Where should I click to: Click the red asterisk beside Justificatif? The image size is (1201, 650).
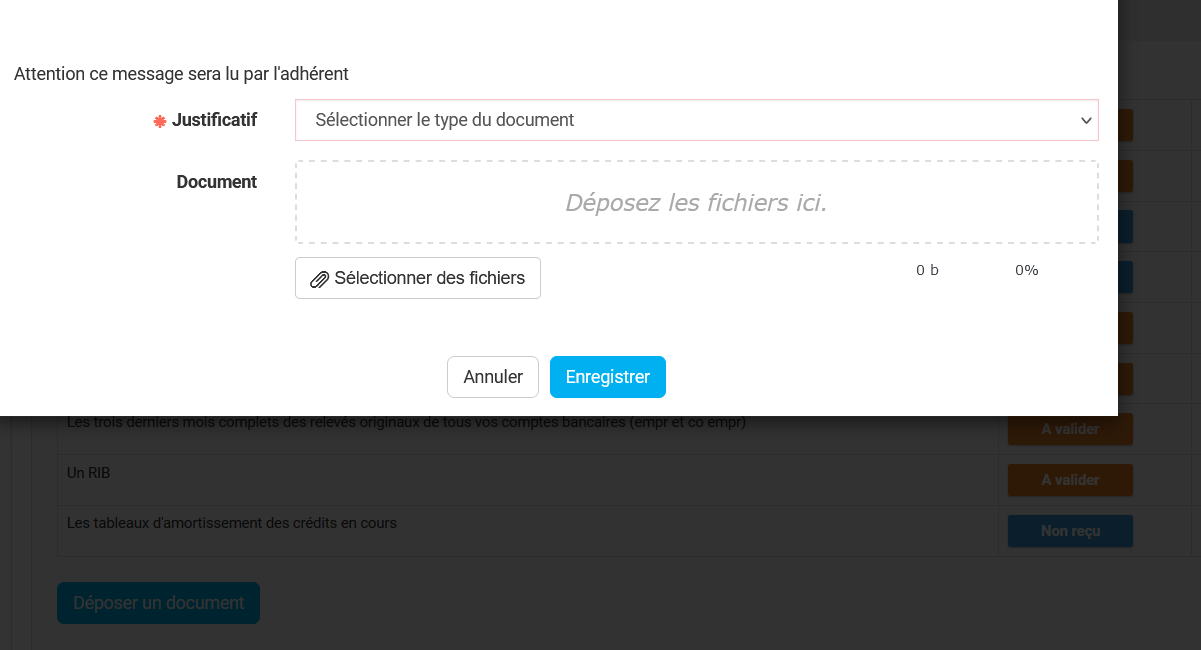[x=159, y=121]
